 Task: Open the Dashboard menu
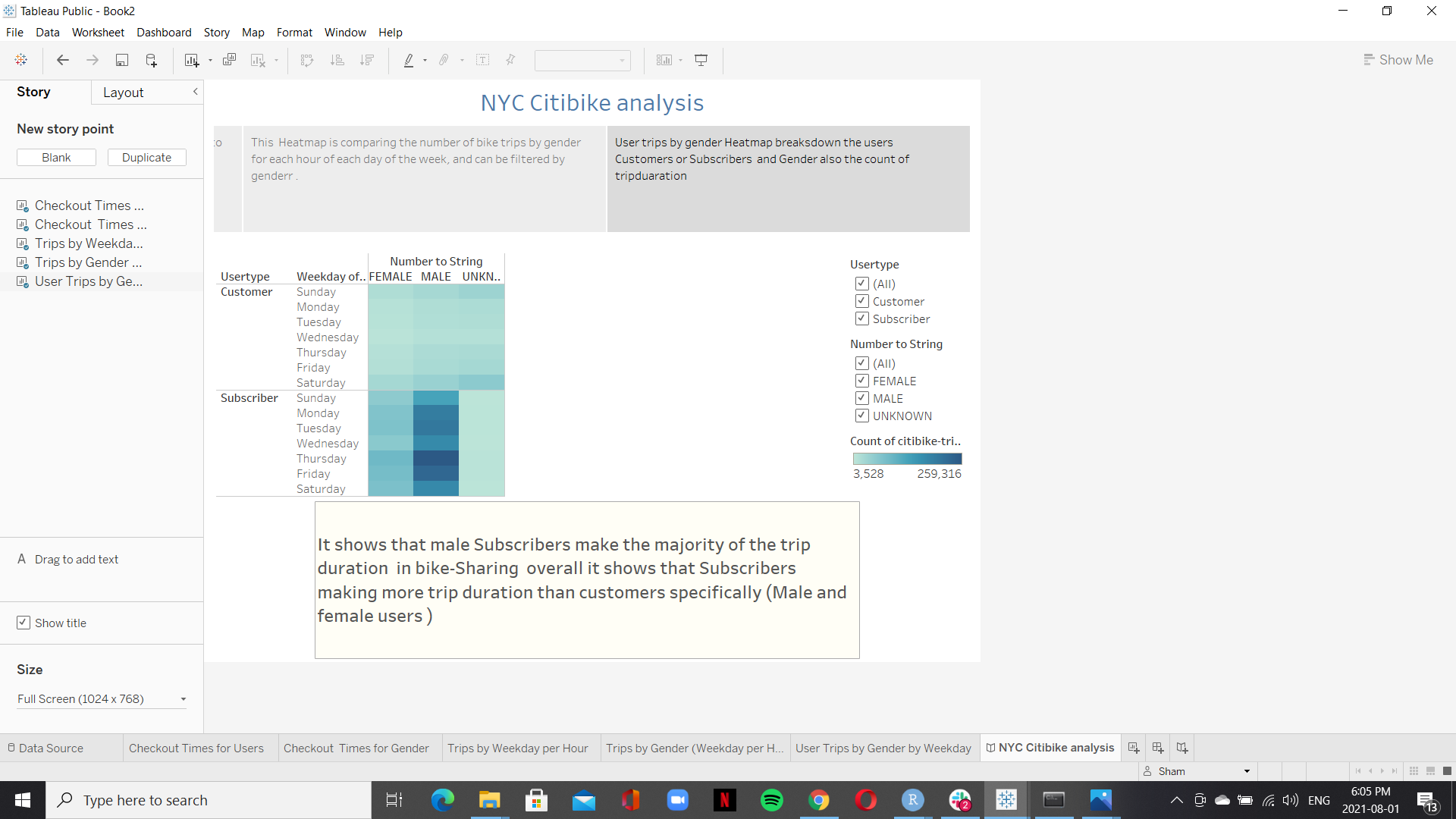click(164, 33)
